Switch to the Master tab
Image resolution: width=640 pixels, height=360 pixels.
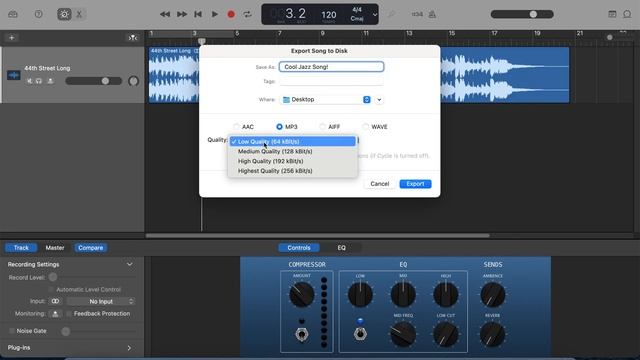pos(55,248)
